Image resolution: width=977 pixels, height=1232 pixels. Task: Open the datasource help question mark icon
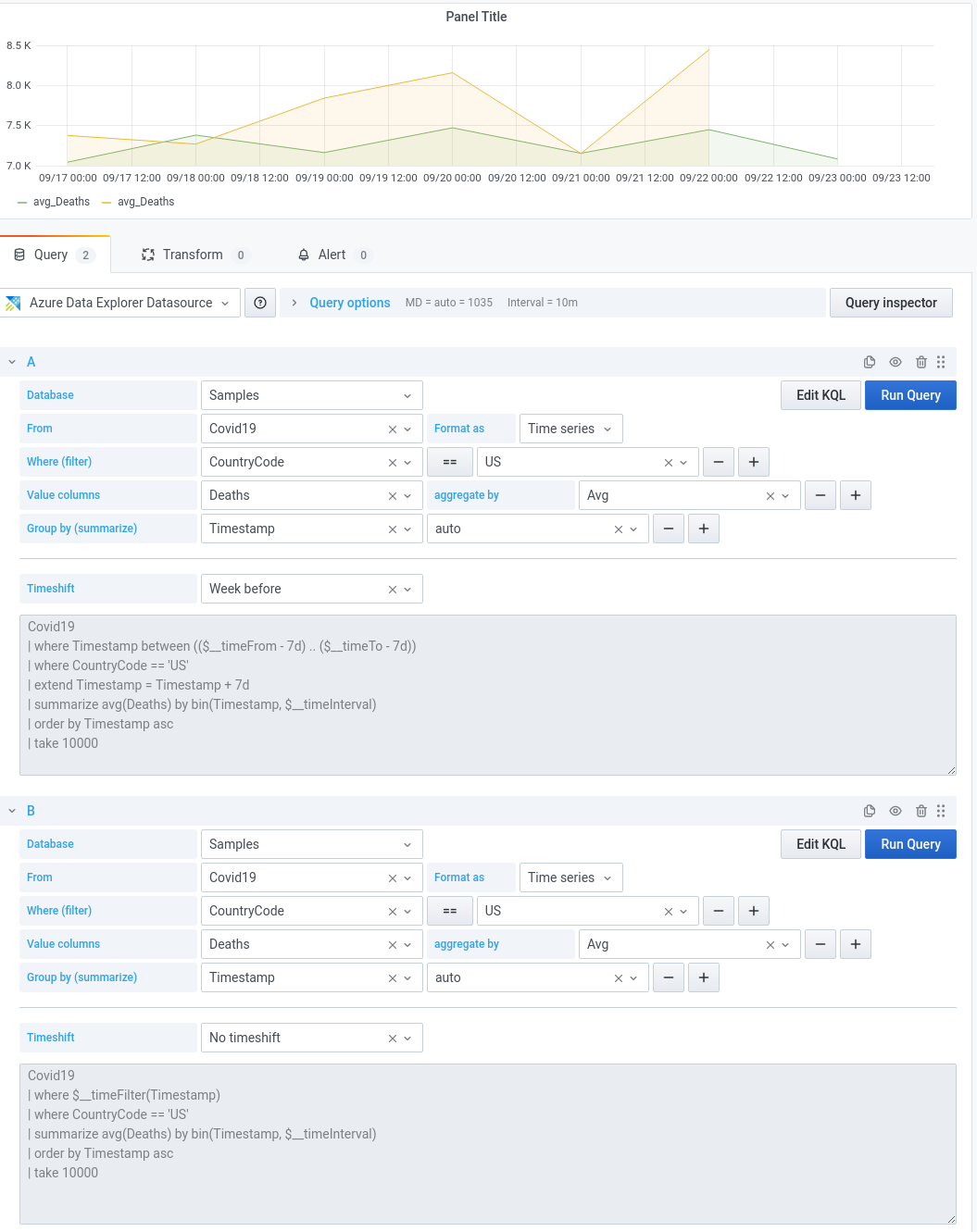pos(259,303)
